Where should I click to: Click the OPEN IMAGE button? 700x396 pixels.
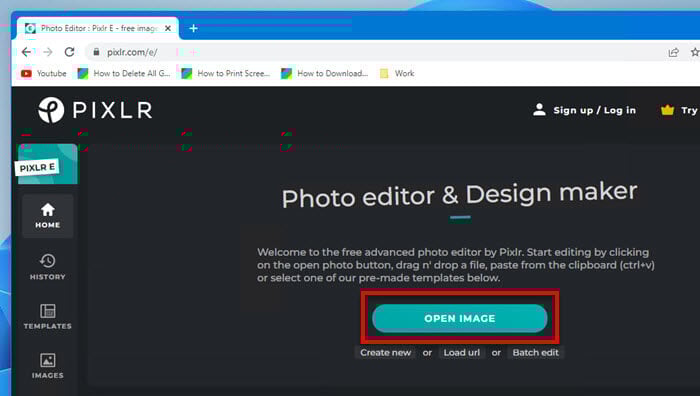pos(459,318)
